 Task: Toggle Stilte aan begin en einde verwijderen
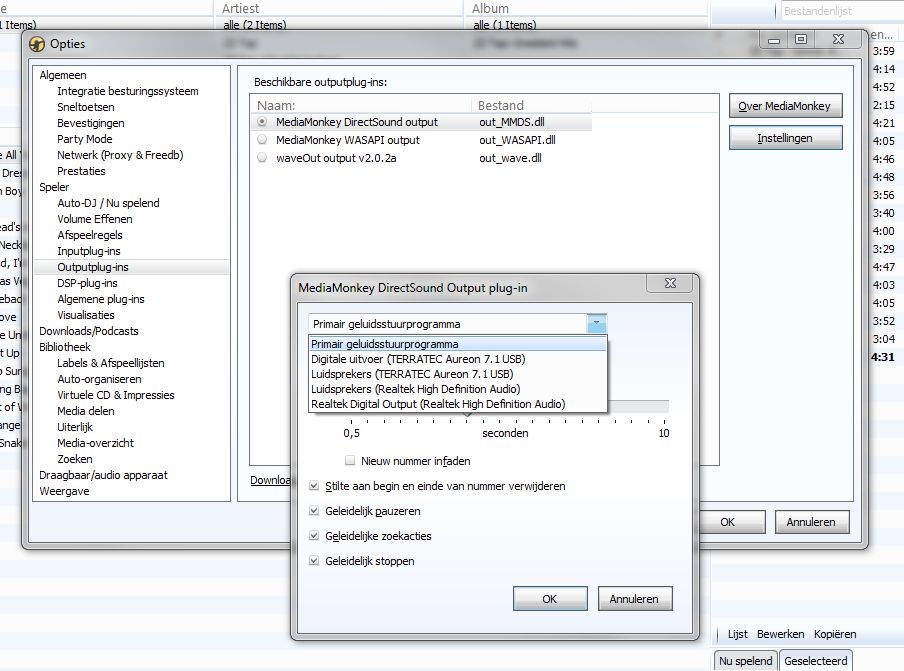point(314,486)
